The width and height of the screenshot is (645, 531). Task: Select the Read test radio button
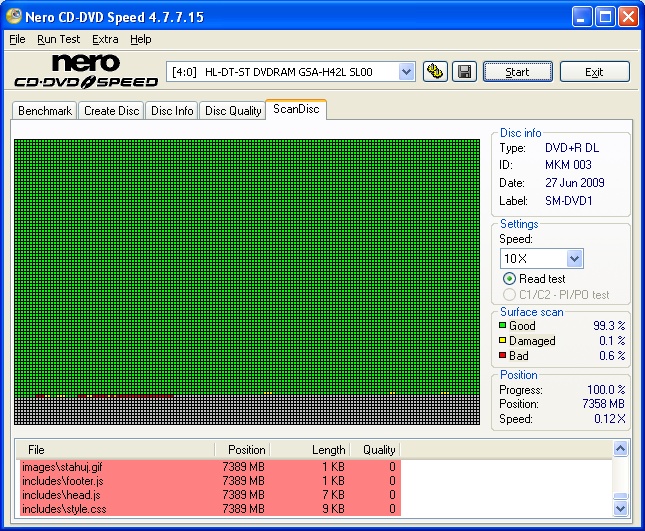tap(509, 279)
